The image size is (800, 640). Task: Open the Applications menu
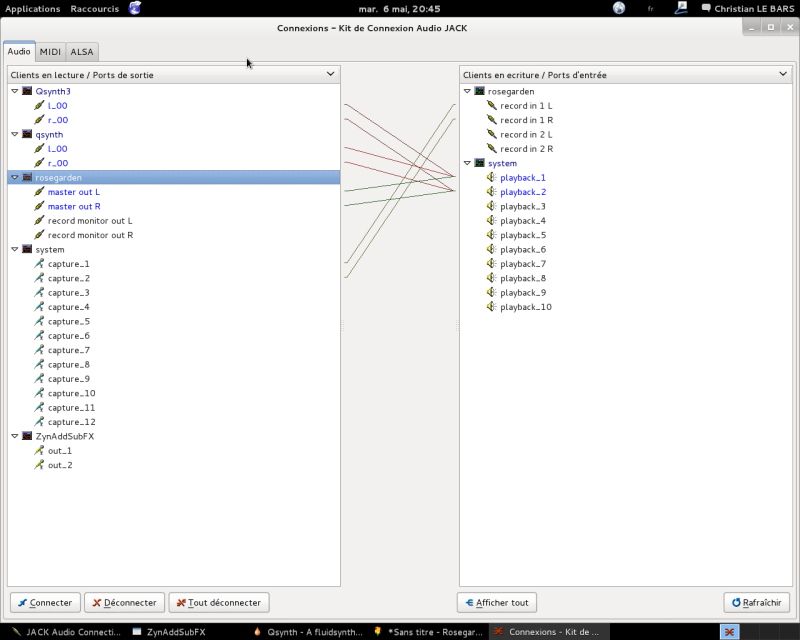(33, 9)
